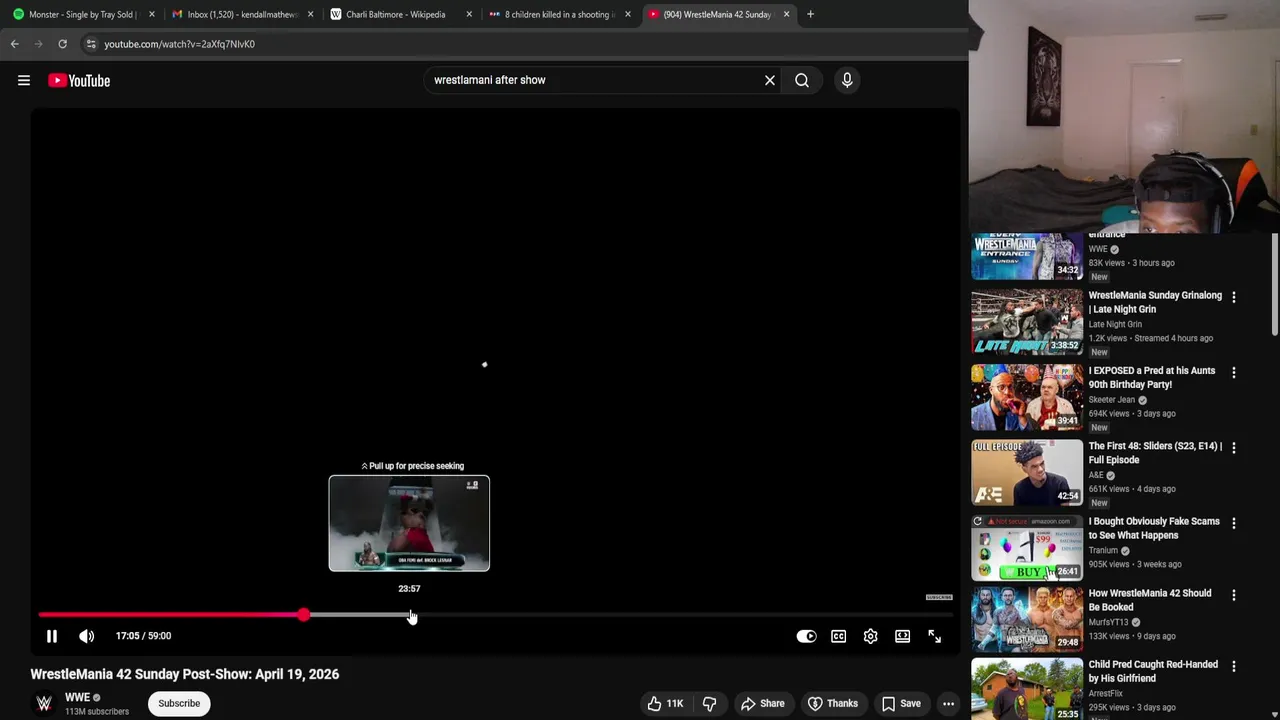The width and height of the screenshot is (1280, 720).
Task: Mute the video volume speaker icon
Action: (87, 636)
